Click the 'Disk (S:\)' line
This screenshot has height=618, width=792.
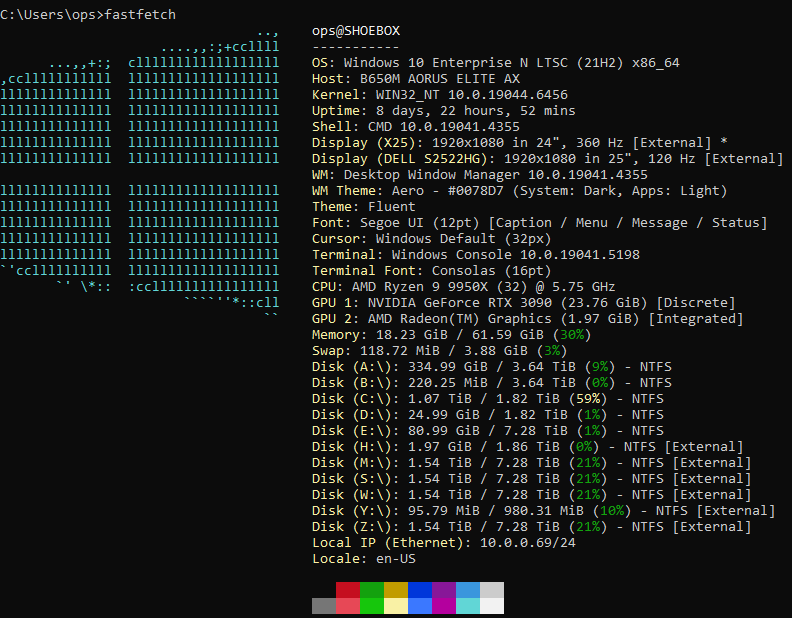(x=532, y=479)
